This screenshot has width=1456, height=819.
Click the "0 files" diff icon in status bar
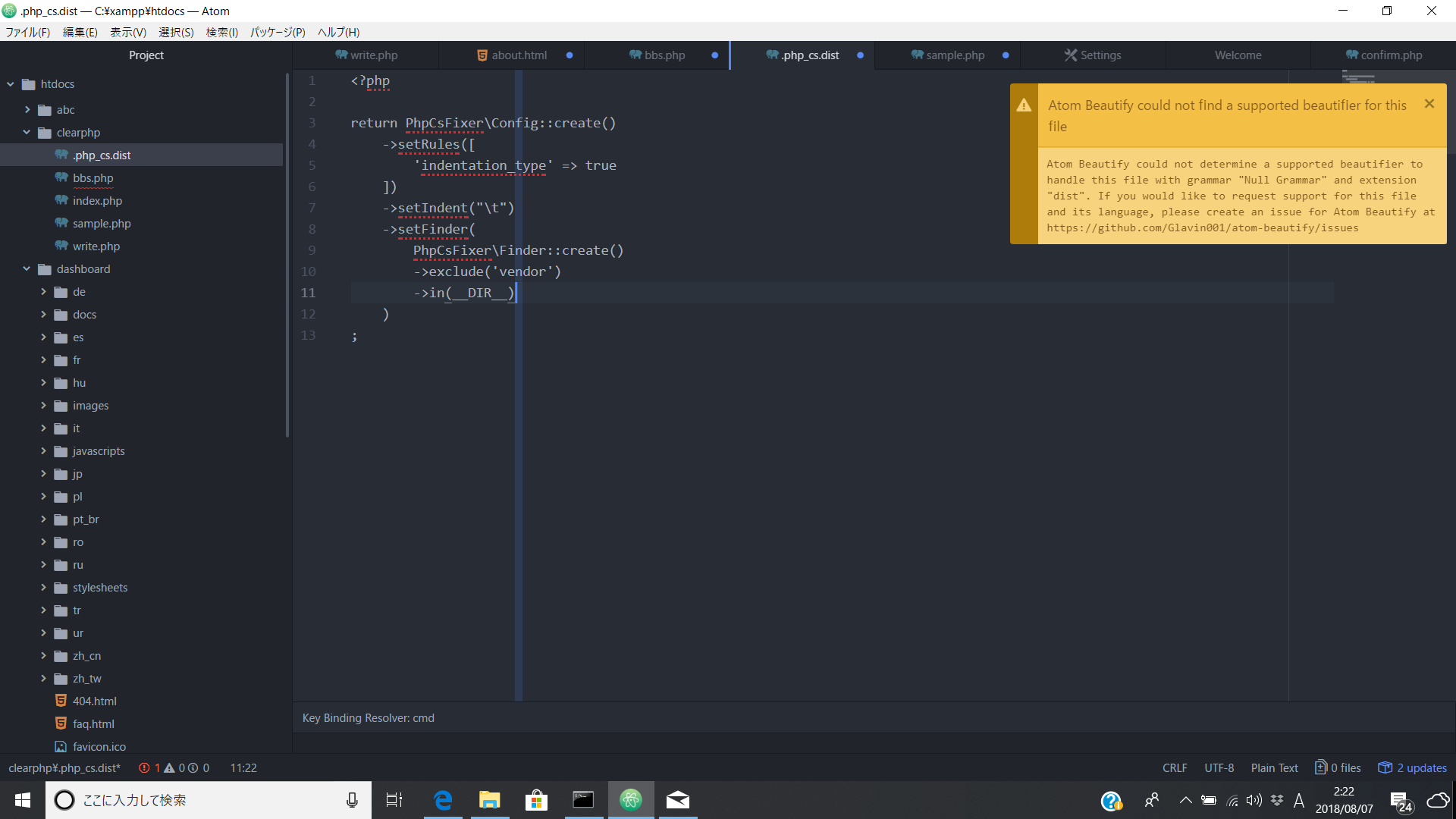[1321, 767]
